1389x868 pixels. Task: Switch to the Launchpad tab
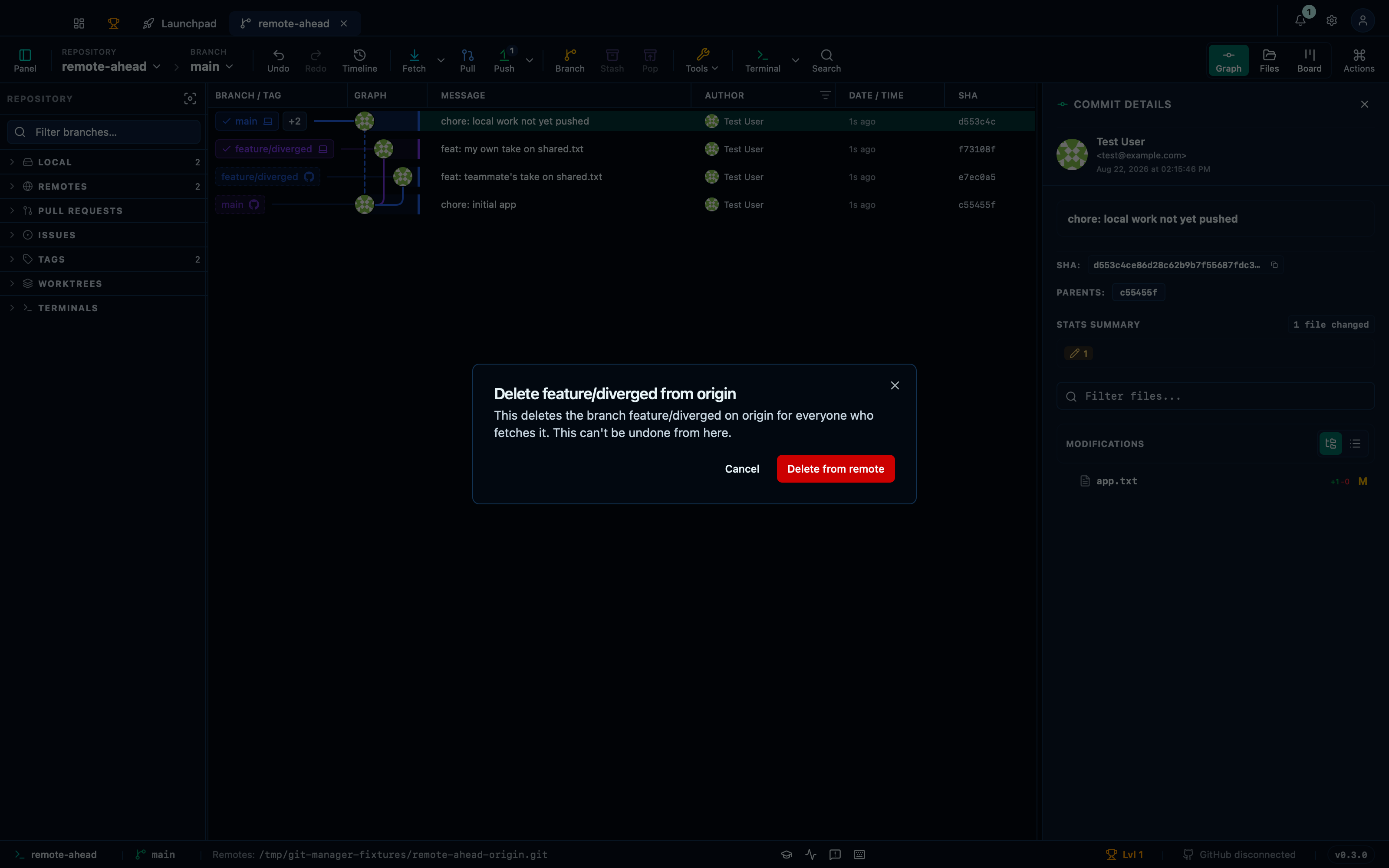pyautogui.click(x=180, y=23)
